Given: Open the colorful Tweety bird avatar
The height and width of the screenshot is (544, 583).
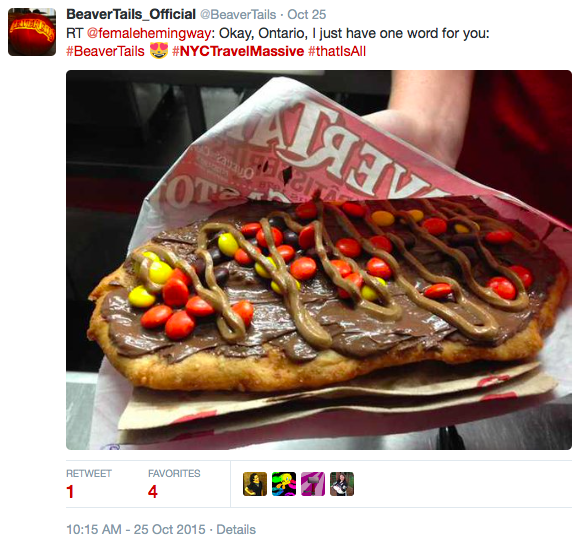Looking at the screenshot, I should click(284, 484).
